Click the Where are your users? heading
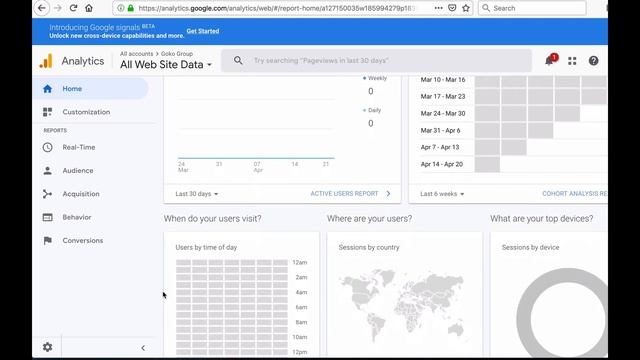This screenshot has width=640, height=360. pyautogui.click(x=369, y=219)
